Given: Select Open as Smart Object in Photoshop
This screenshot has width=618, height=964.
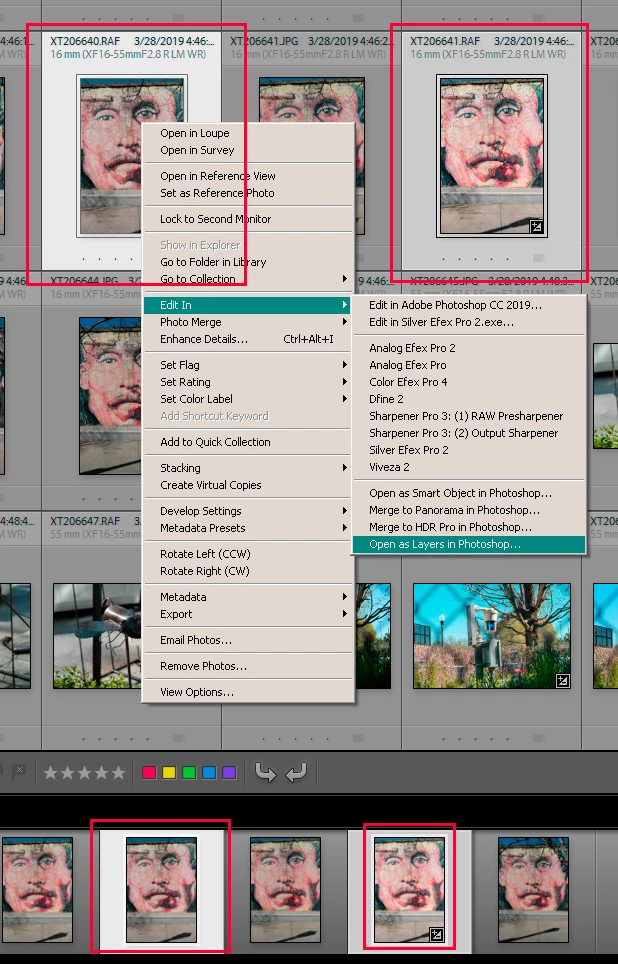Looking at the screenshot, I should click(x=469, y=493).
